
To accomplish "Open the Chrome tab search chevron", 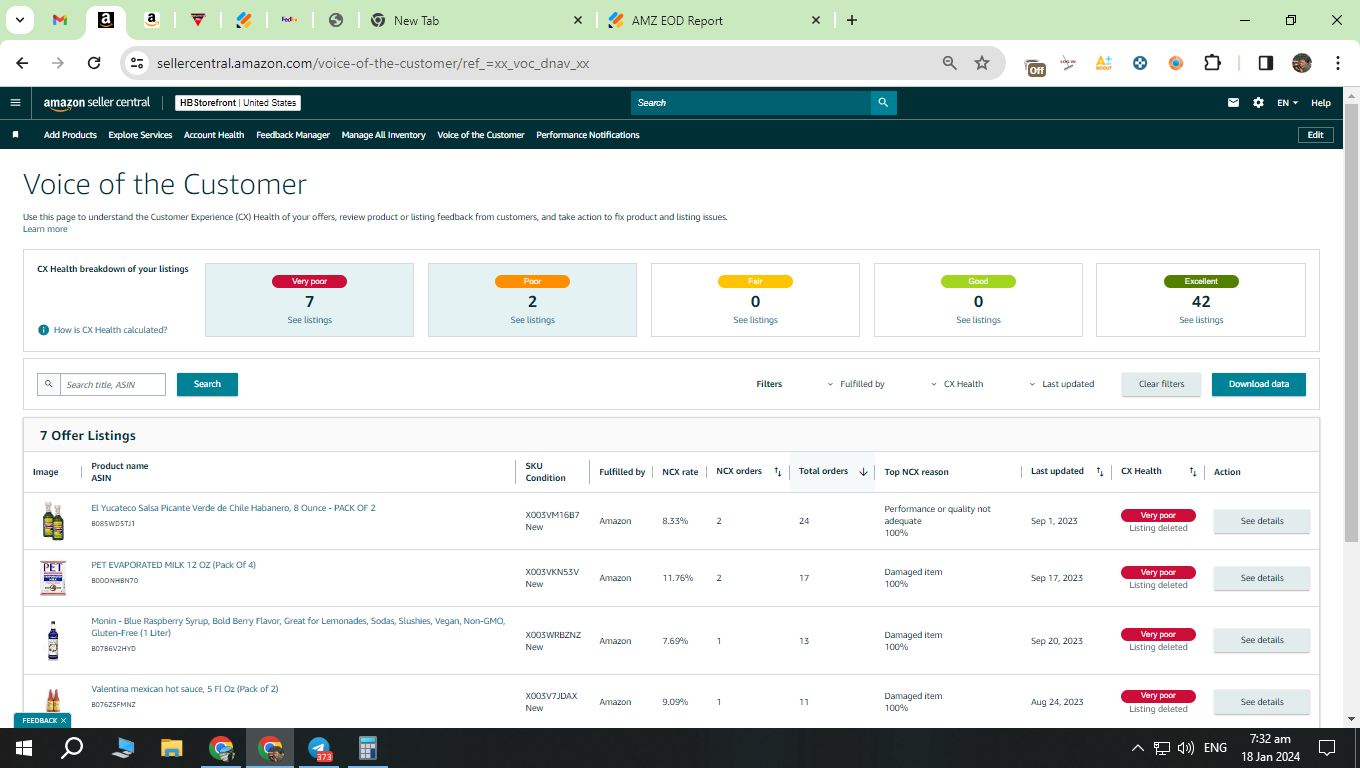I will click(x=21, y=20).
